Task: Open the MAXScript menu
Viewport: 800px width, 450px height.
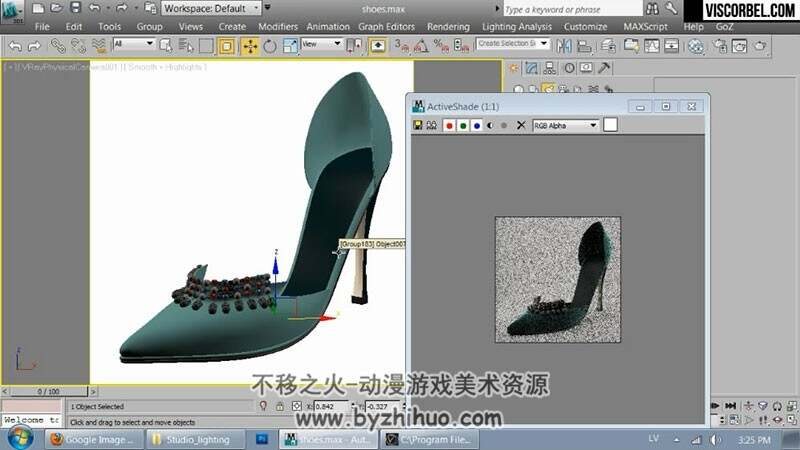Action: [x=645, y=27]
